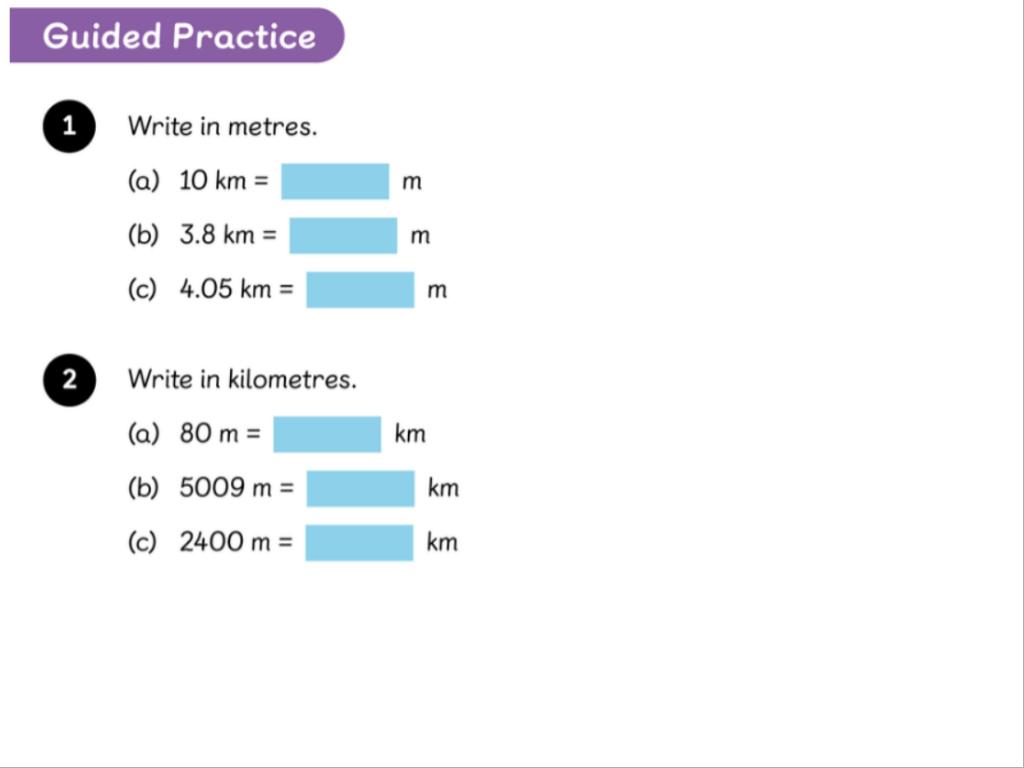Click the "km" unit after the 2400 m box
The image size is (1024, 768).
(x=442, y=542)
